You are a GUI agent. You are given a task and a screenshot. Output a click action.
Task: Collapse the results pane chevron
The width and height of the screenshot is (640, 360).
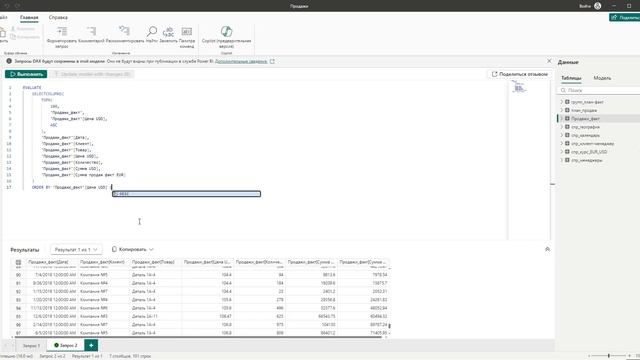547,249
